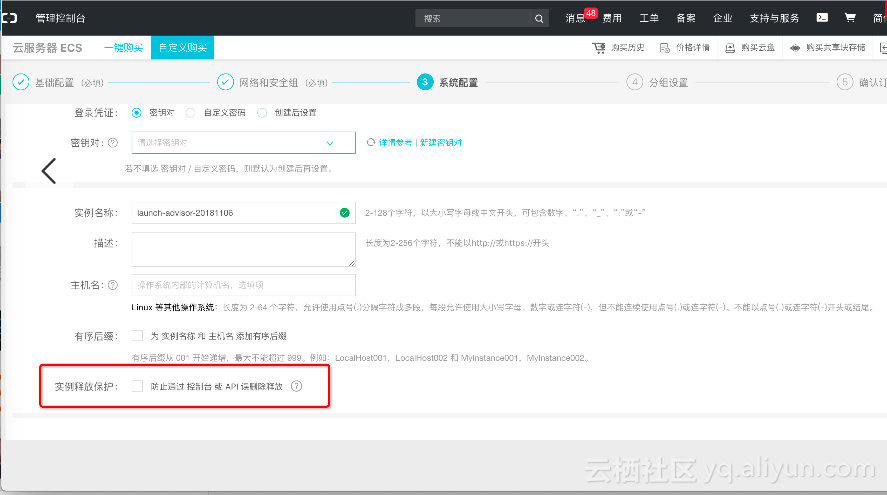Click the 网络和安全组 completed checkmark icon
The height and width of the screenshot is (495, 887).
(x=225, y=82)
